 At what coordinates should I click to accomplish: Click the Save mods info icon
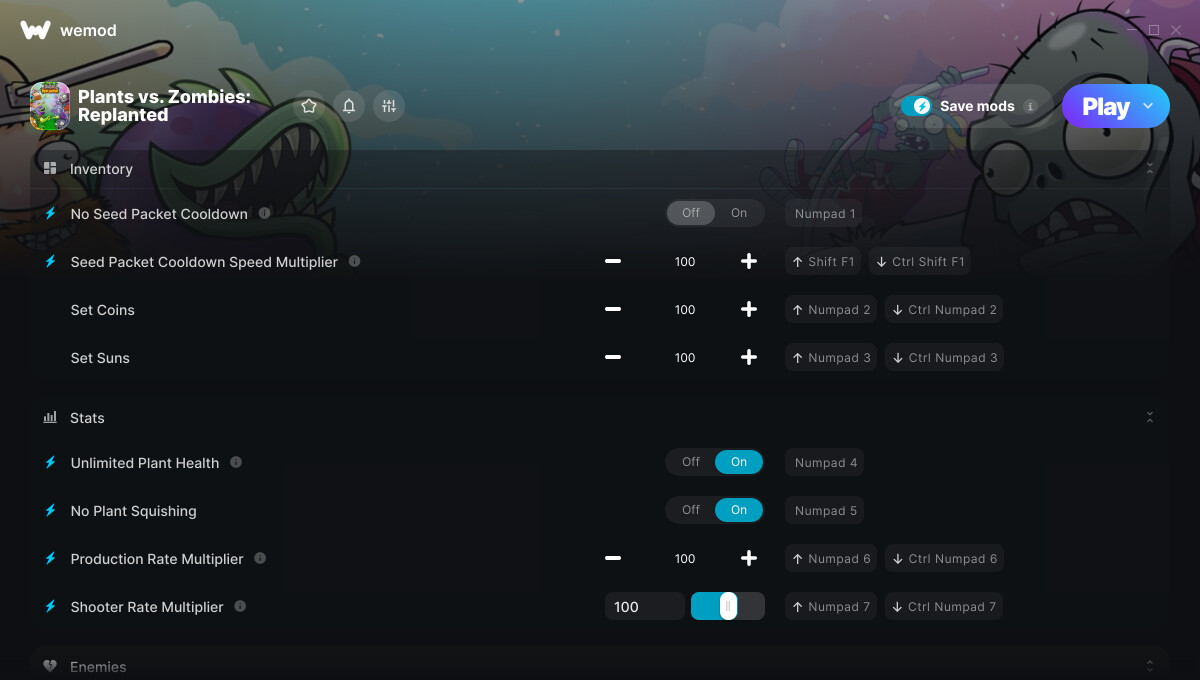pyautogui.click(x=1030, y=106)
